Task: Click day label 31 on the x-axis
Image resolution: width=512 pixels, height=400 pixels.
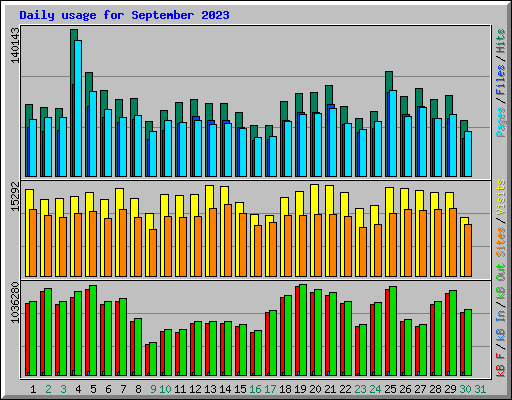Action: click(x=480, y=389)
